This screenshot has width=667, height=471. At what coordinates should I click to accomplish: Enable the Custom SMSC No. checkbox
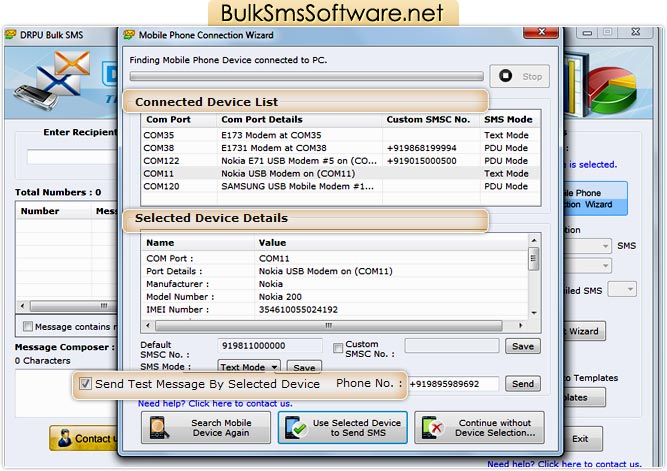[x=338, y=348]
